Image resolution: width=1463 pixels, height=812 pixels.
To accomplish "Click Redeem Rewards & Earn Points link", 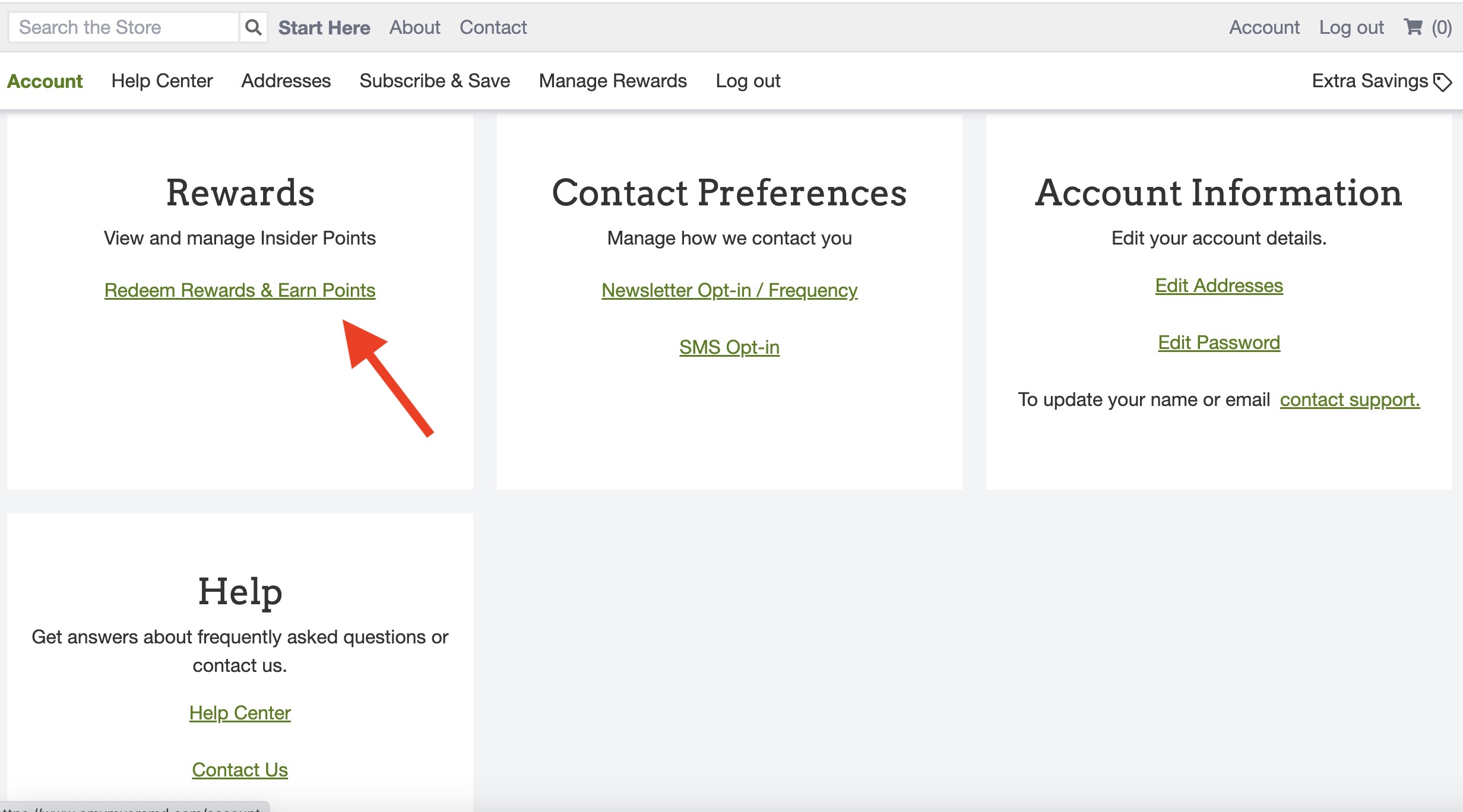I will [240, 290].
